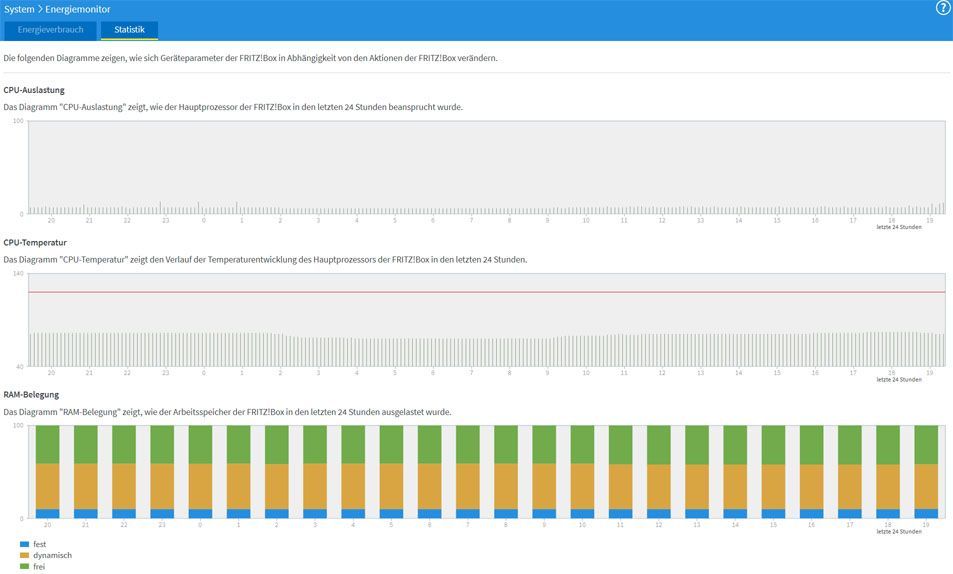The width and height of the screenshot is (953, 574).
Task: Click the hour 12 marker on CPU-Auslastung axis
Action: coord(662,220)
